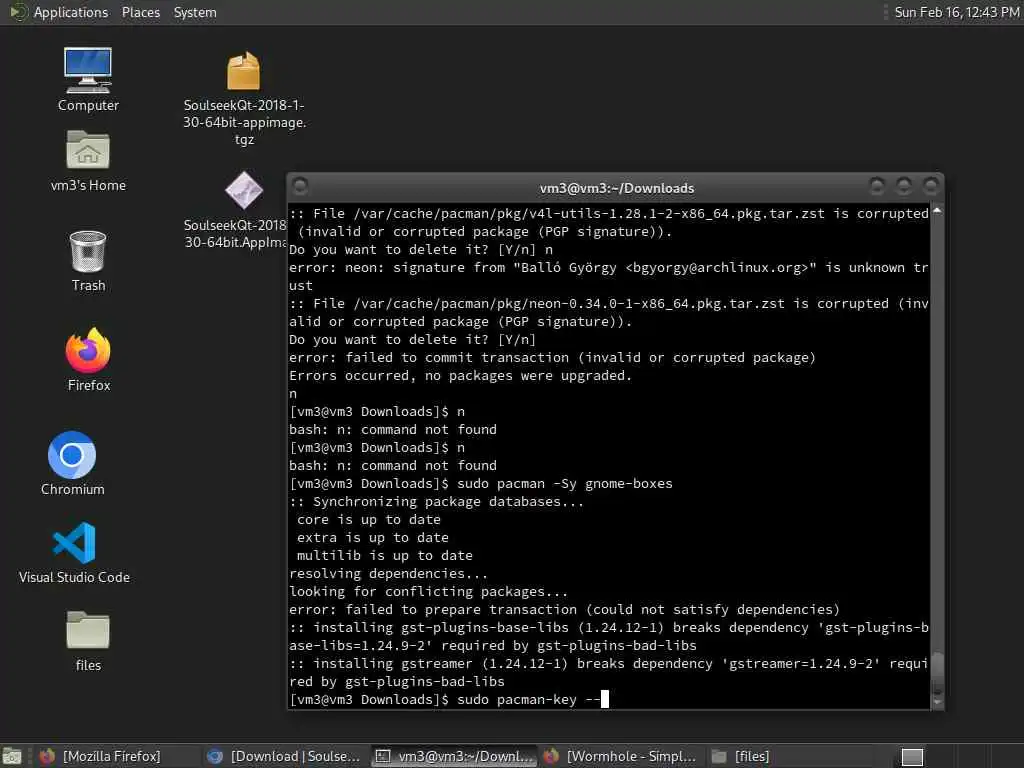This screenshot has width=1024, height=768.
Task: Click the first 'bash: n: command not found'
Action: 393,430
